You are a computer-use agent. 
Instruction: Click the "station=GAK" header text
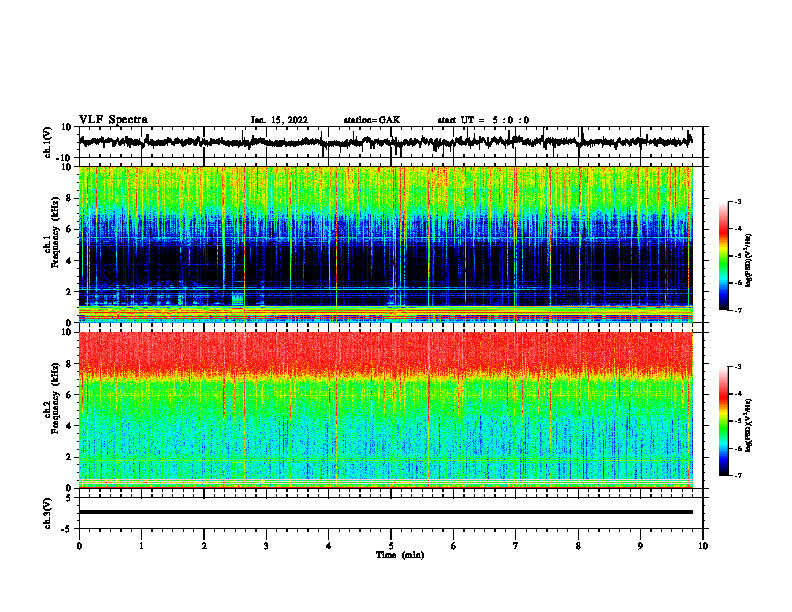[372, 120]
